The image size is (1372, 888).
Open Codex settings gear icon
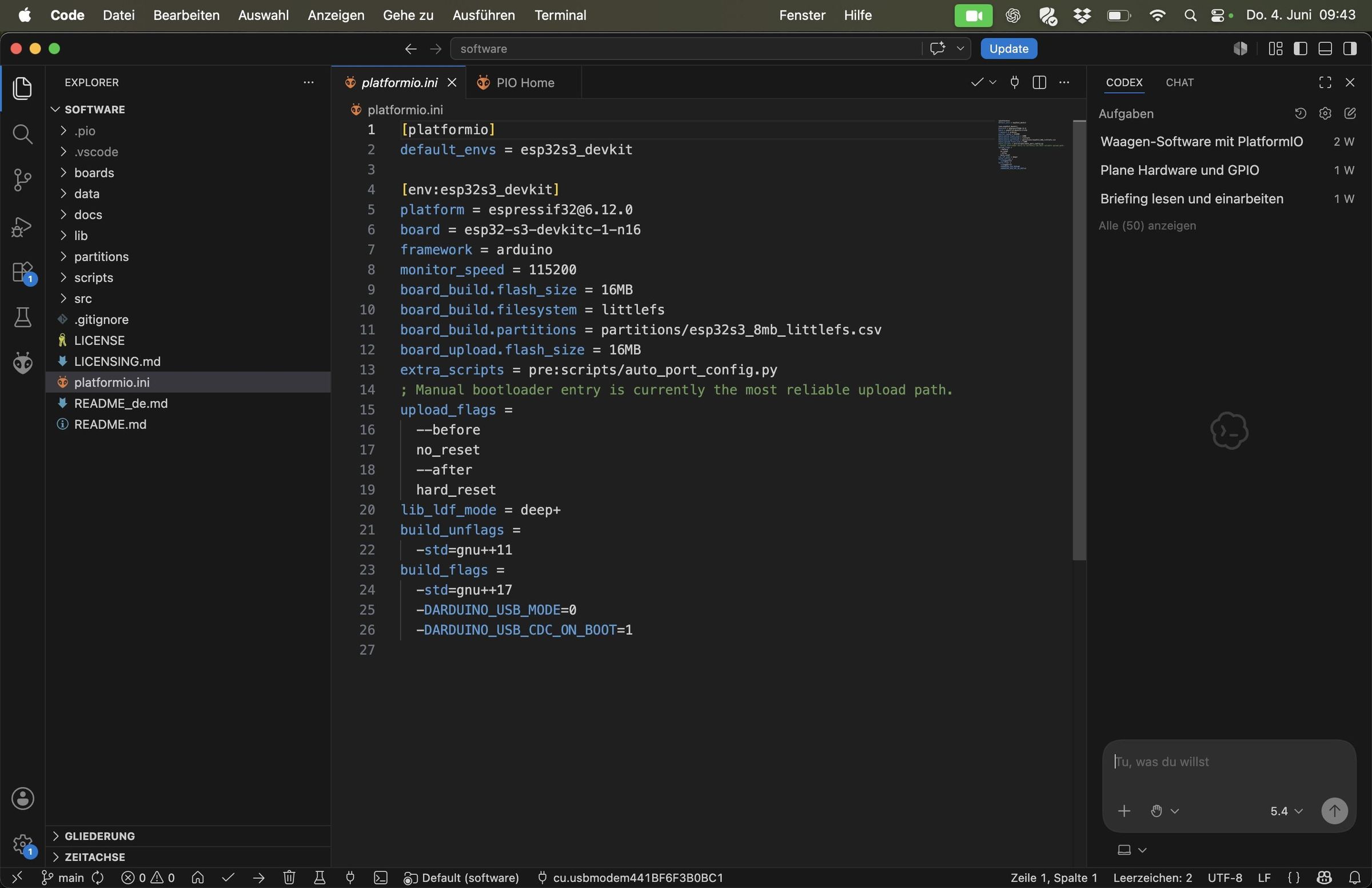coord(1325,114)
